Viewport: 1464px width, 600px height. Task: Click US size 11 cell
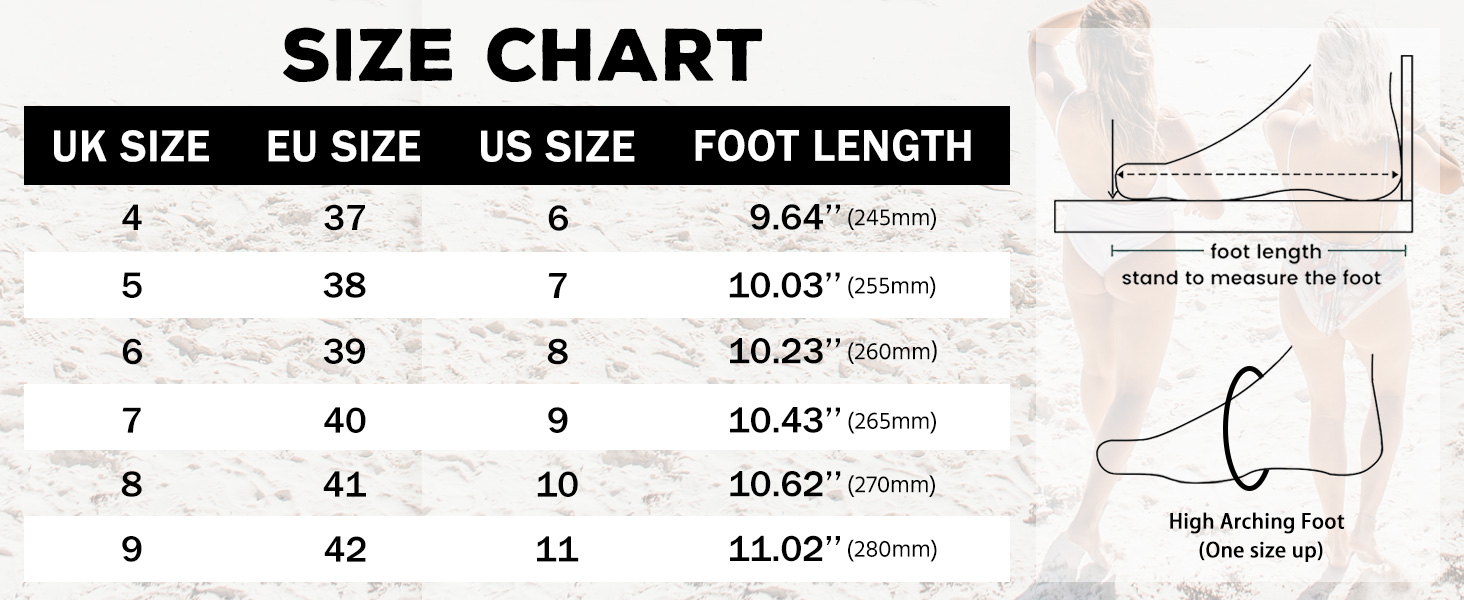557,550
